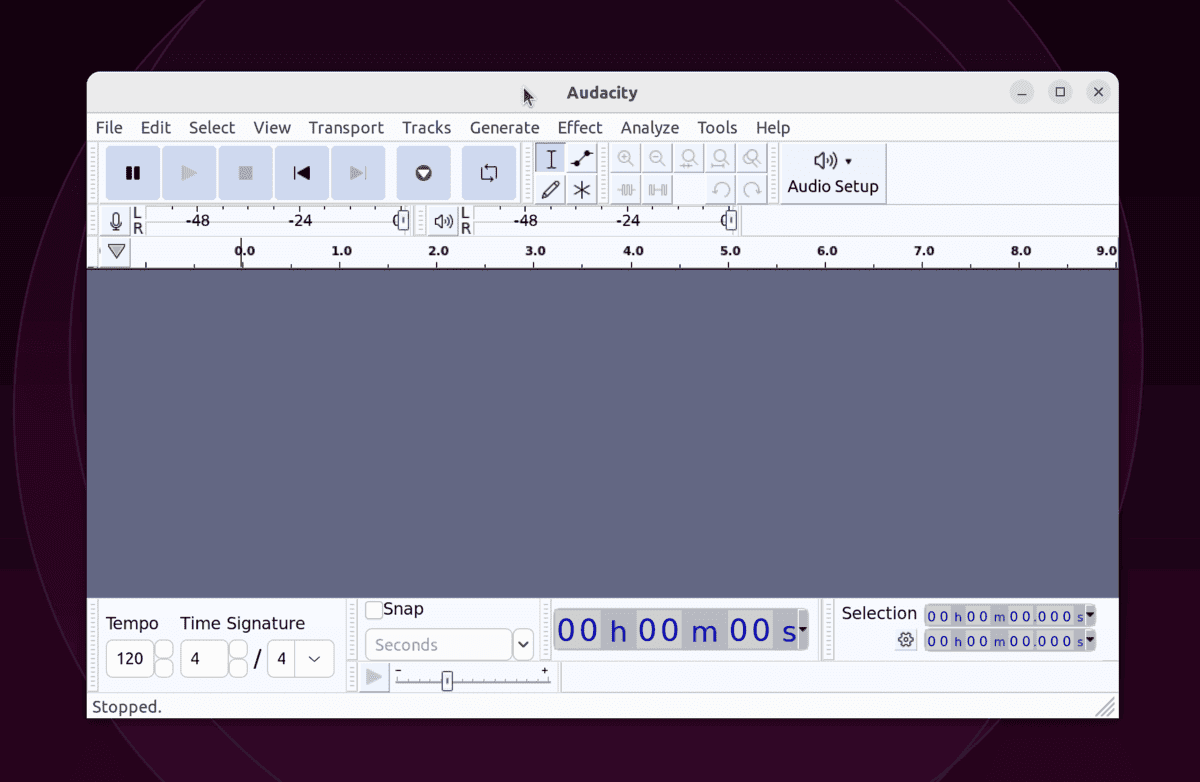Click the Zoom In magnifier
Image resolution: width=1200 pixels, height=782 pixels.
626,159
